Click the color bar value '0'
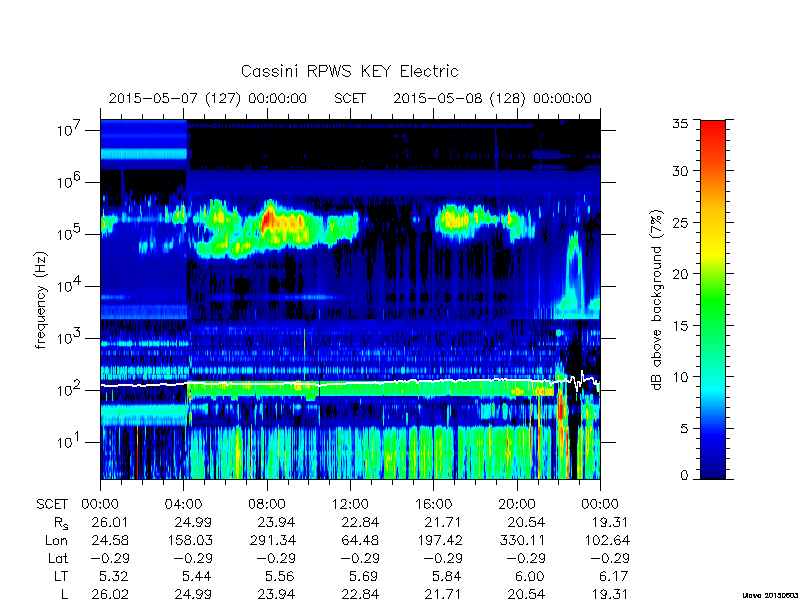The width and height of the screenshot is (800, 600). pyautogui.click(x=685, y=475)
